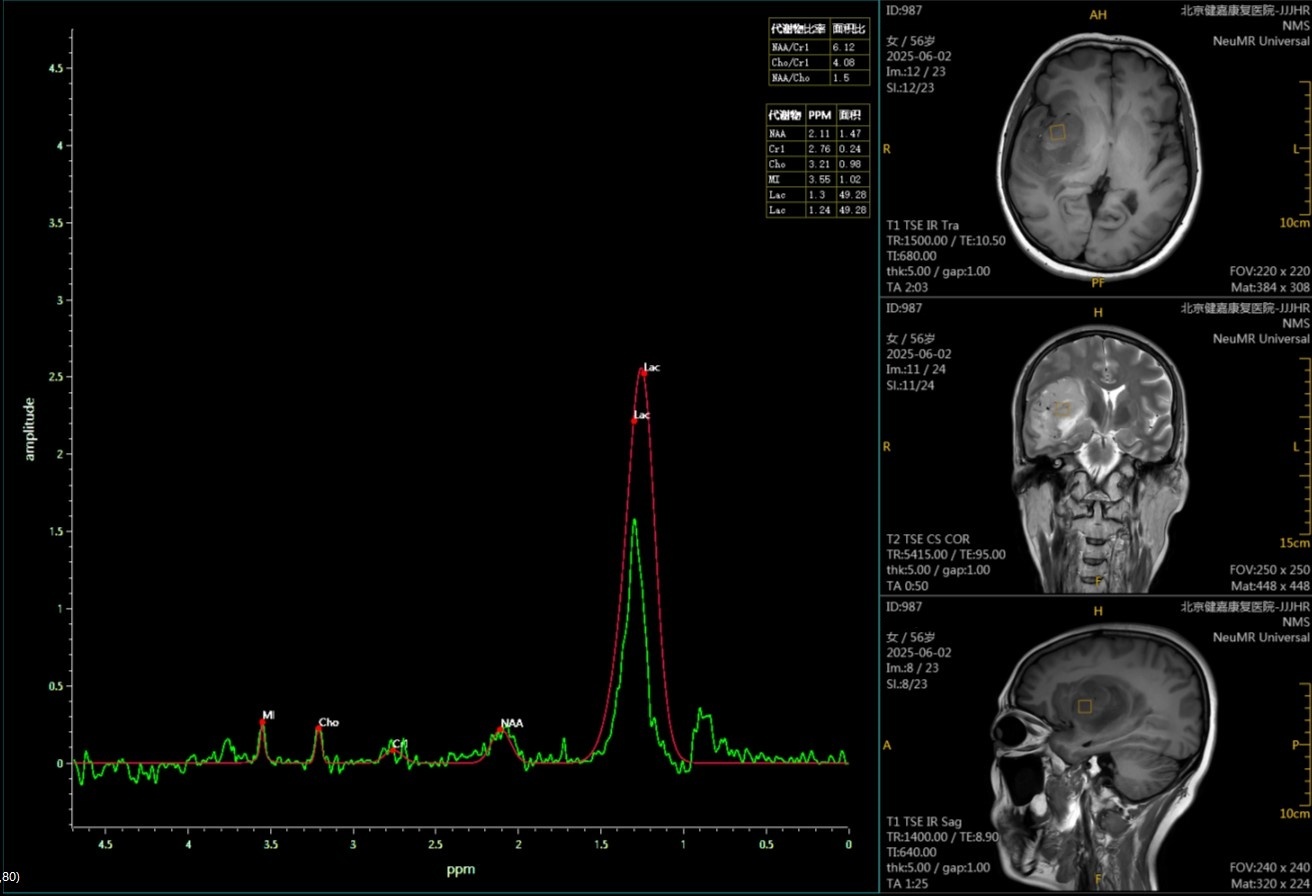This screenshot has height=896, width=1312.
Task: Click the lower Lac peak marker
Action: click(634, 421)
